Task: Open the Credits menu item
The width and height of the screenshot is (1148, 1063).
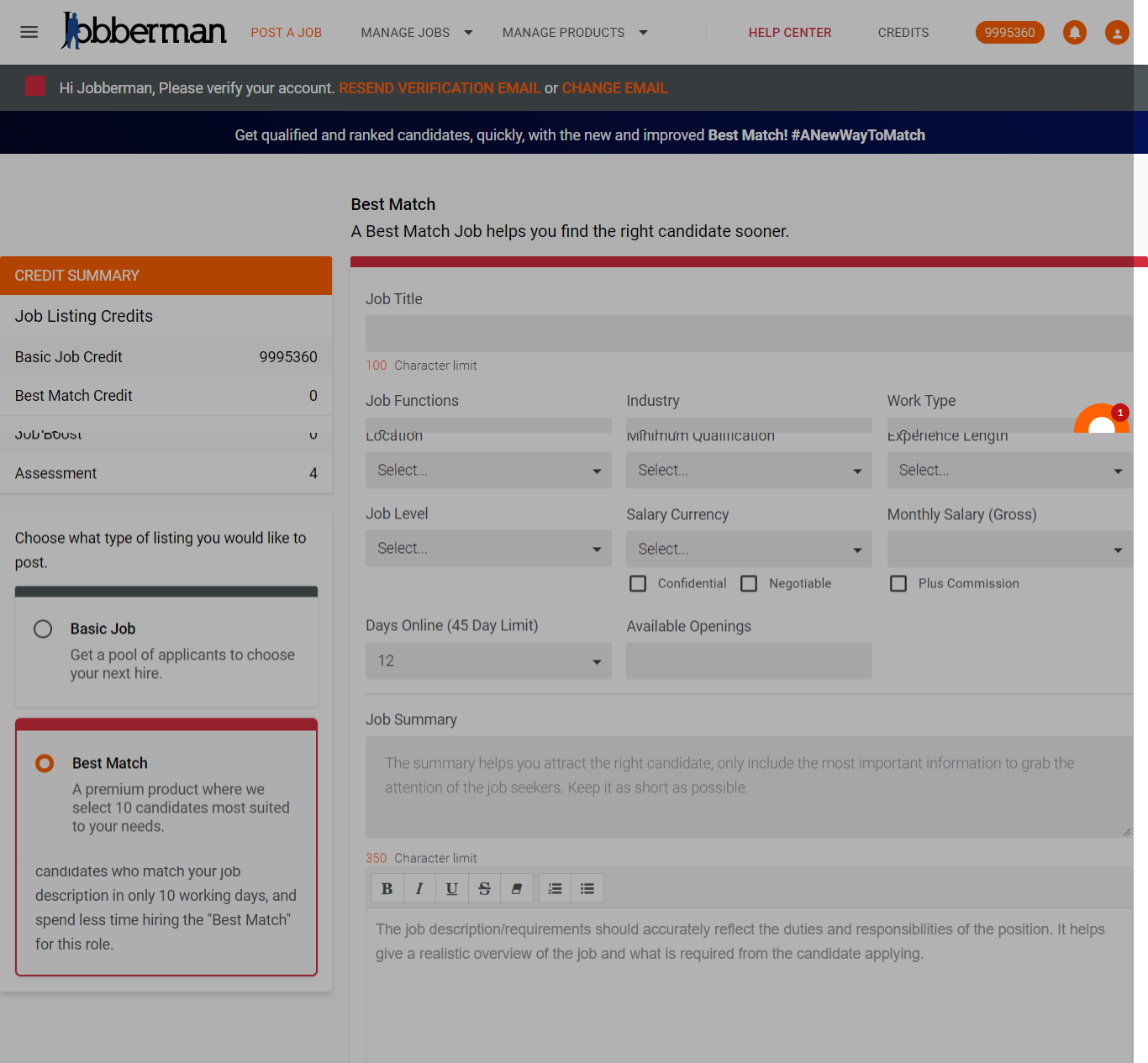Action: [x=903, y=33]
